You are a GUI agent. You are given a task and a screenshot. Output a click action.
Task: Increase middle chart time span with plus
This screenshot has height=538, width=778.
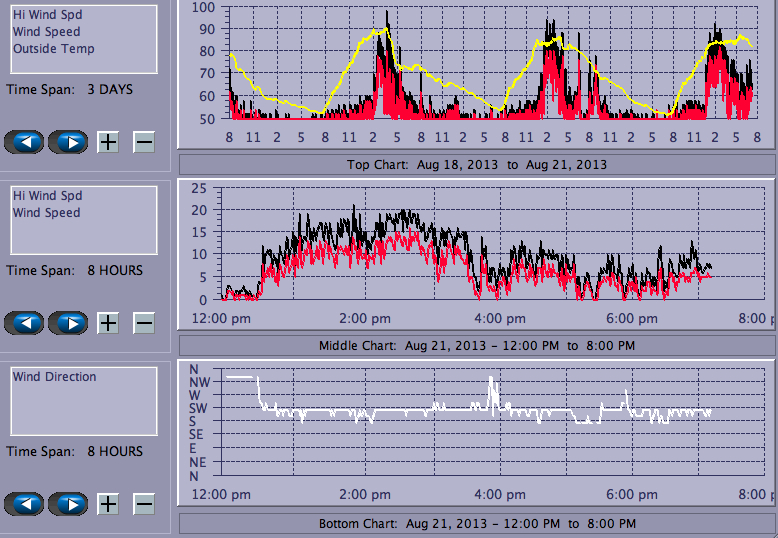[108, 323]
